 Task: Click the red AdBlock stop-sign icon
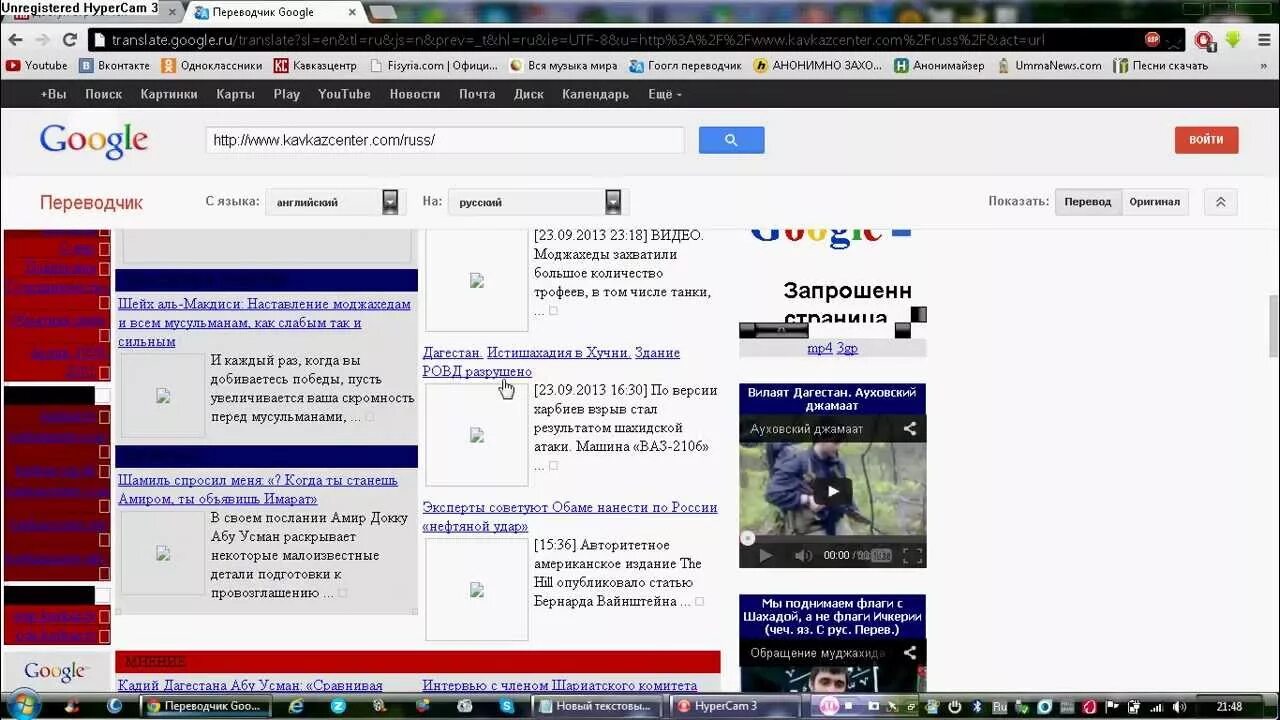pyautogui.click(x=1152, y=40)
